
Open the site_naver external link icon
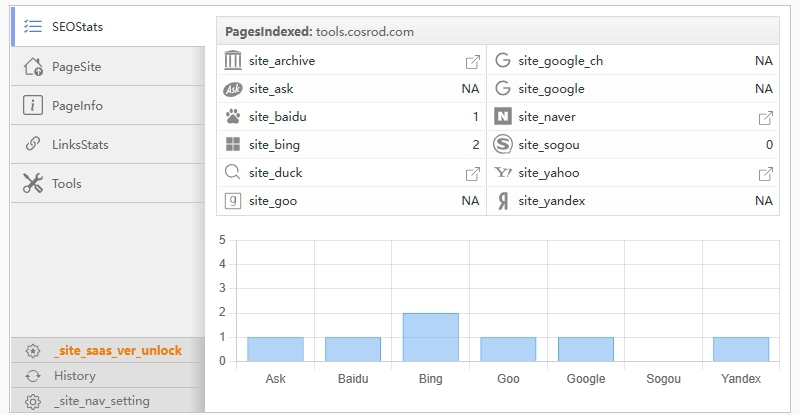click(765, 117)
